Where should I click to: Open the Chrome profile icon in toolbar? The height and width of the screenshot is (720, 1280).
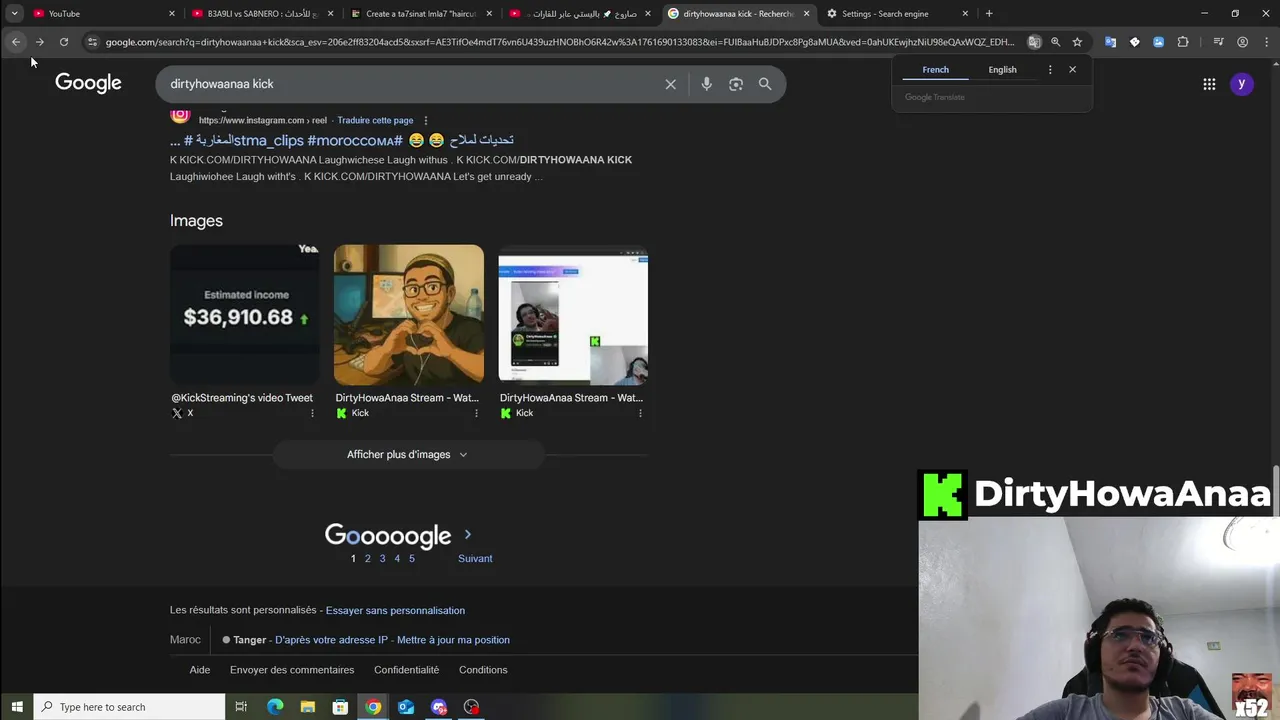pyautogui.click(x=1242, y=42)
